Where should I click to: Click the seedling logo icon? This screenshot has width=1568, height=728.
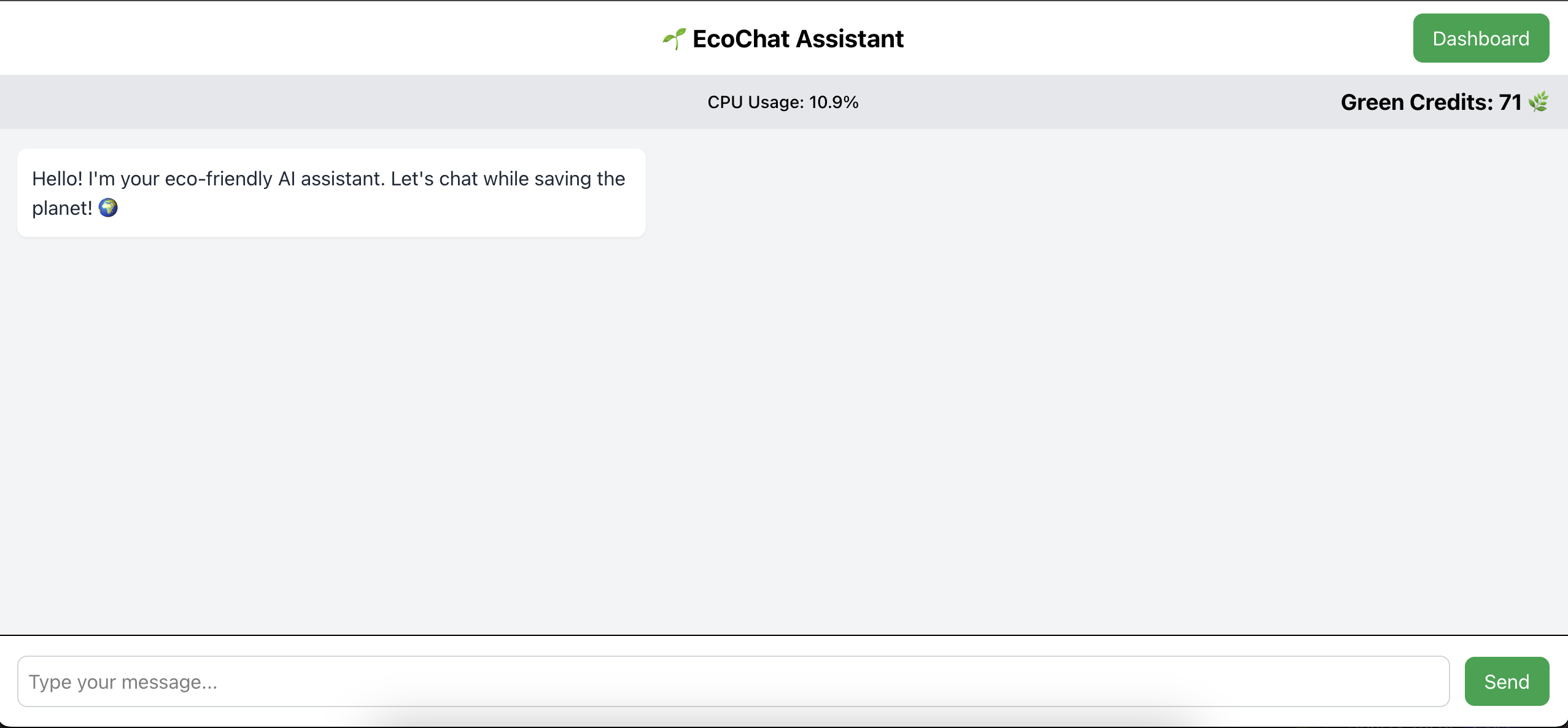tap(674, 39)
